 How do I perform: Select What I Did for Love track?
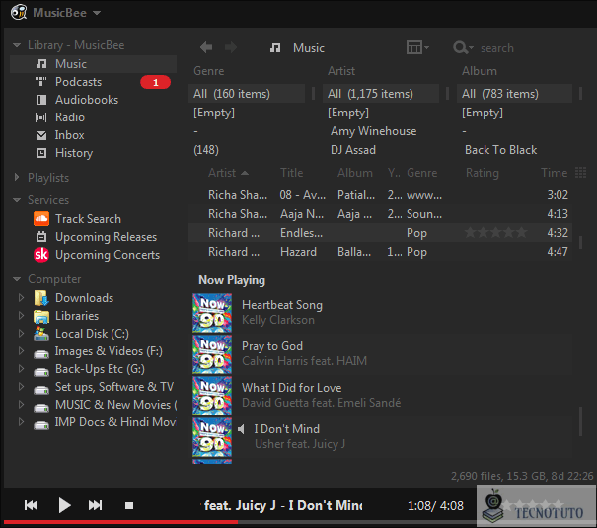[x=292, y=388]
